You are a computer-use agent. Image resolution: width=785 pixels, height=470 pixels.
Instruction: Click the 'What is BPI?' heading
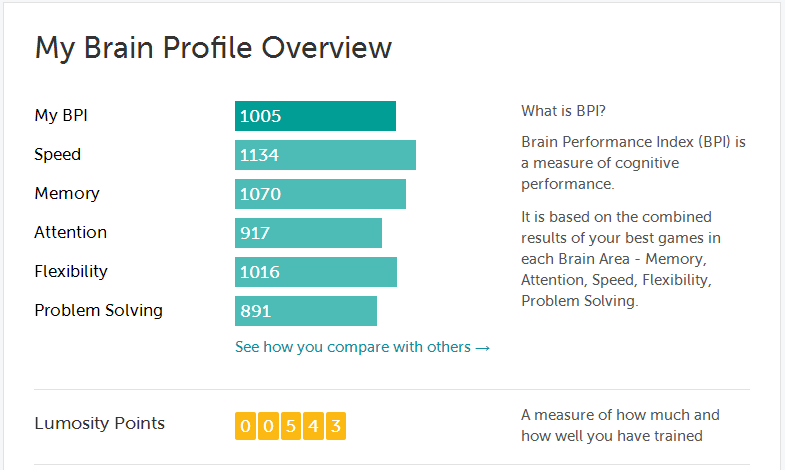coord(563,111)
